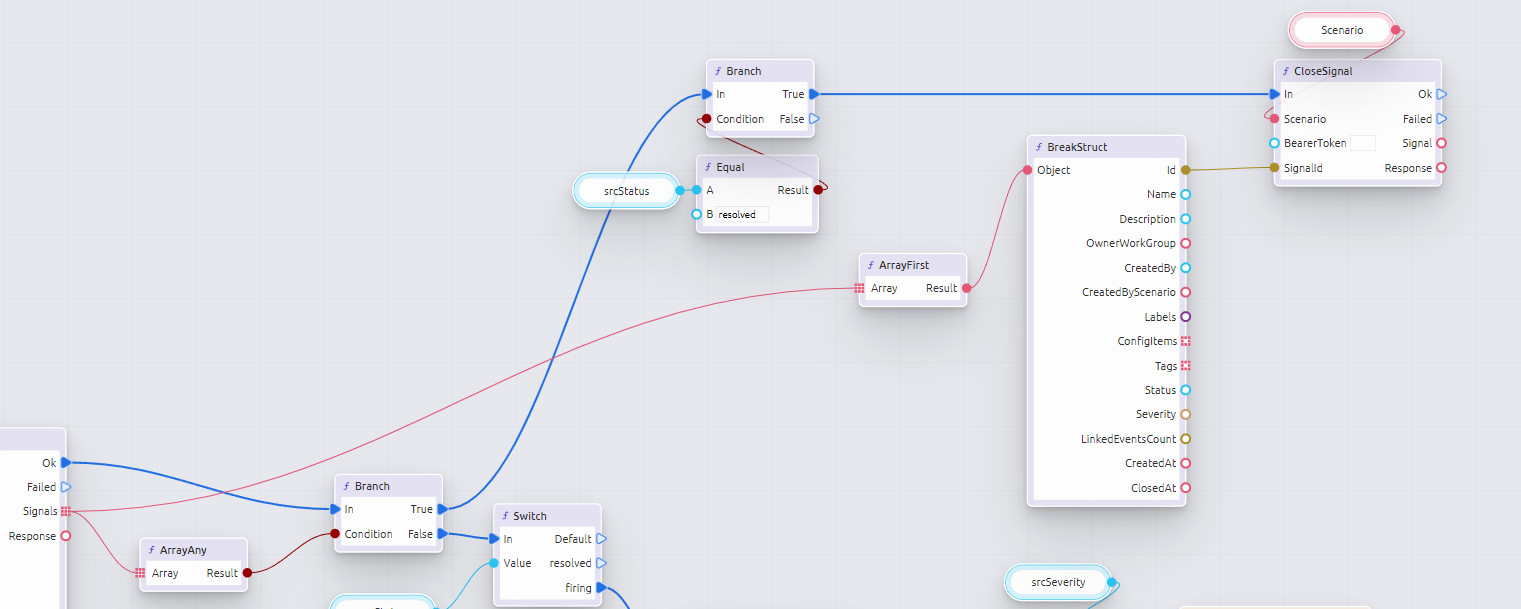The image size is (1521, 609).
Task: Click the CloseSignal BearerToken input field
Action: pos(1362,143)
